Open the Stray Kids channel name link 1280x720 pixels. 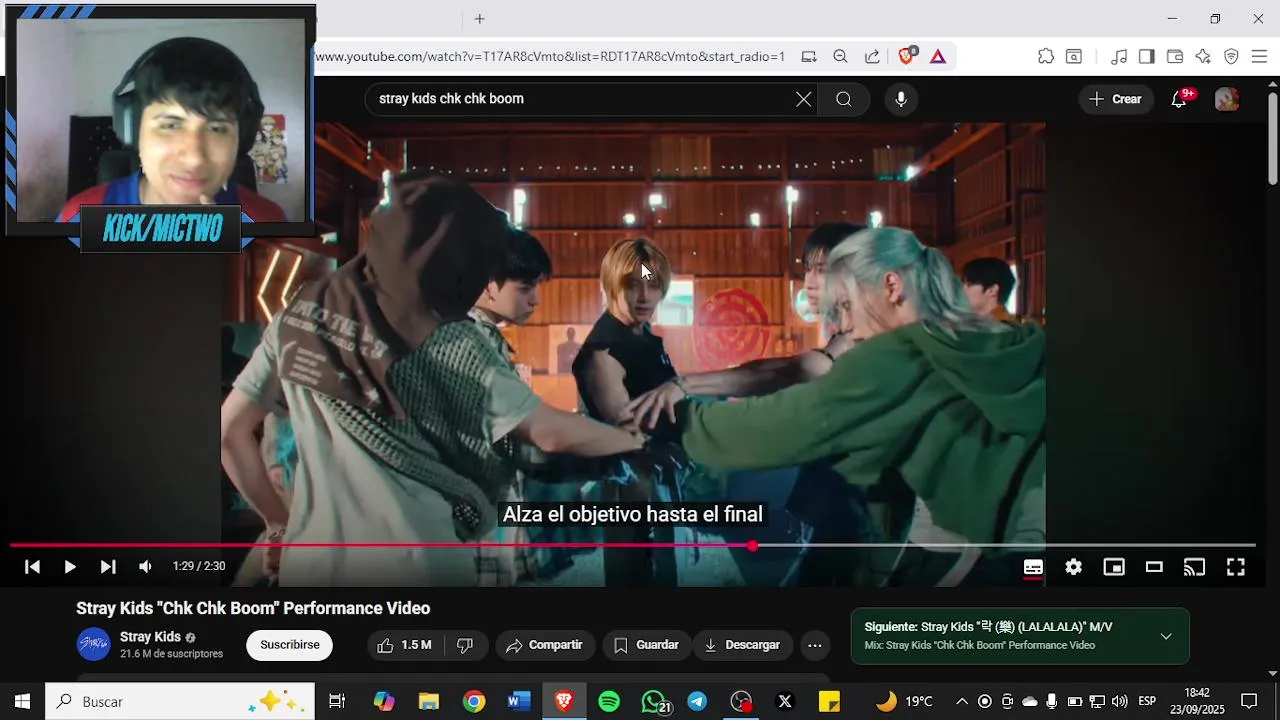pos(150,637)
